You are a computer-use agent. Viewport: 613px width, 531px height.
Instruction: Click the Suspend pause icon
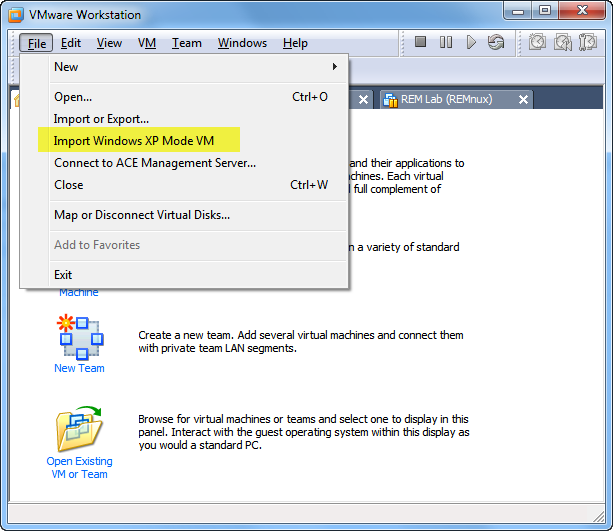[446, 42]
